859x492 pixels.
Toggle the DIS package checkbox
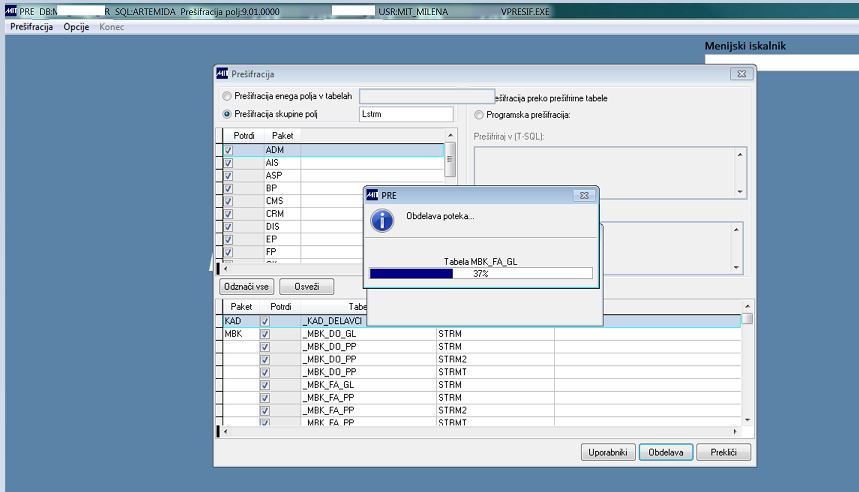[x=228, y=227]
